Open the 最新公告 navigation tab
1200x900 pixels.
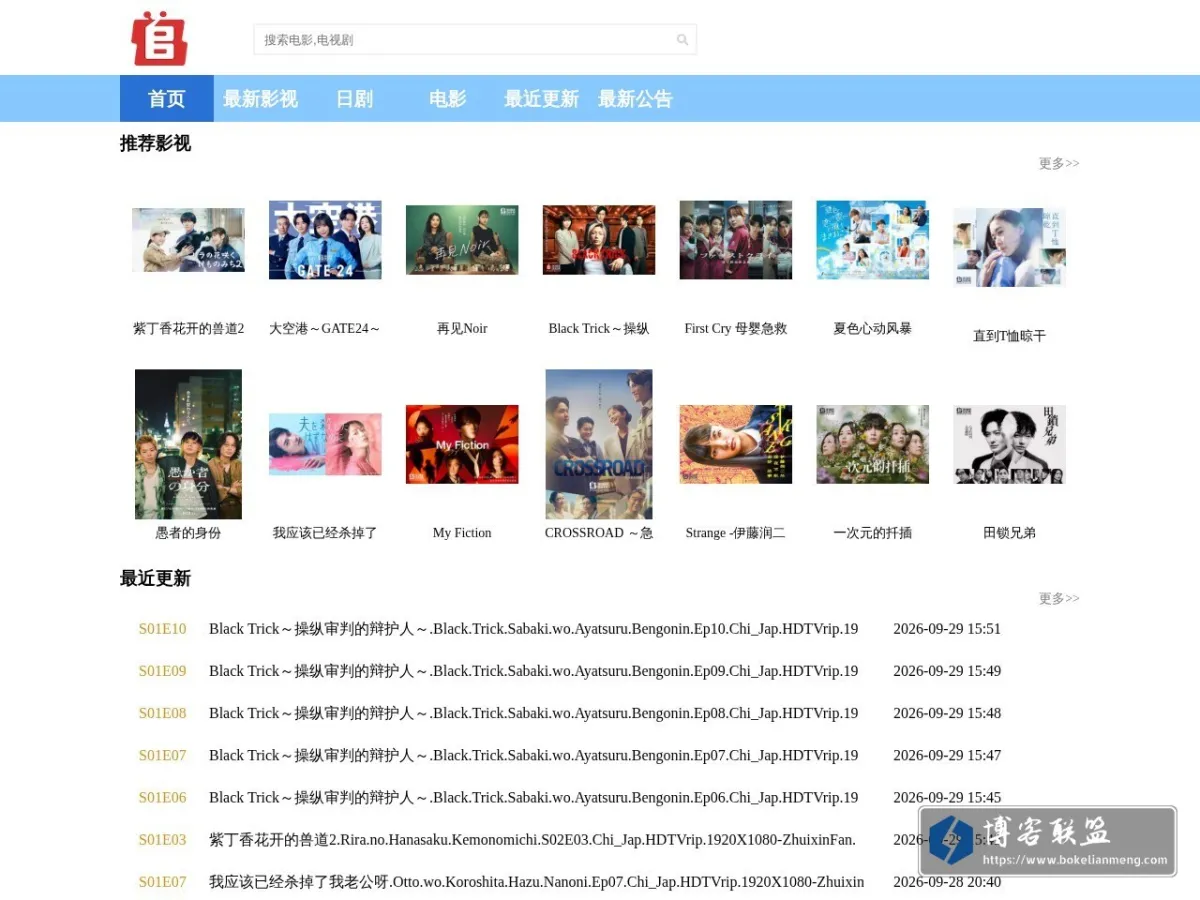pos(636,99)
